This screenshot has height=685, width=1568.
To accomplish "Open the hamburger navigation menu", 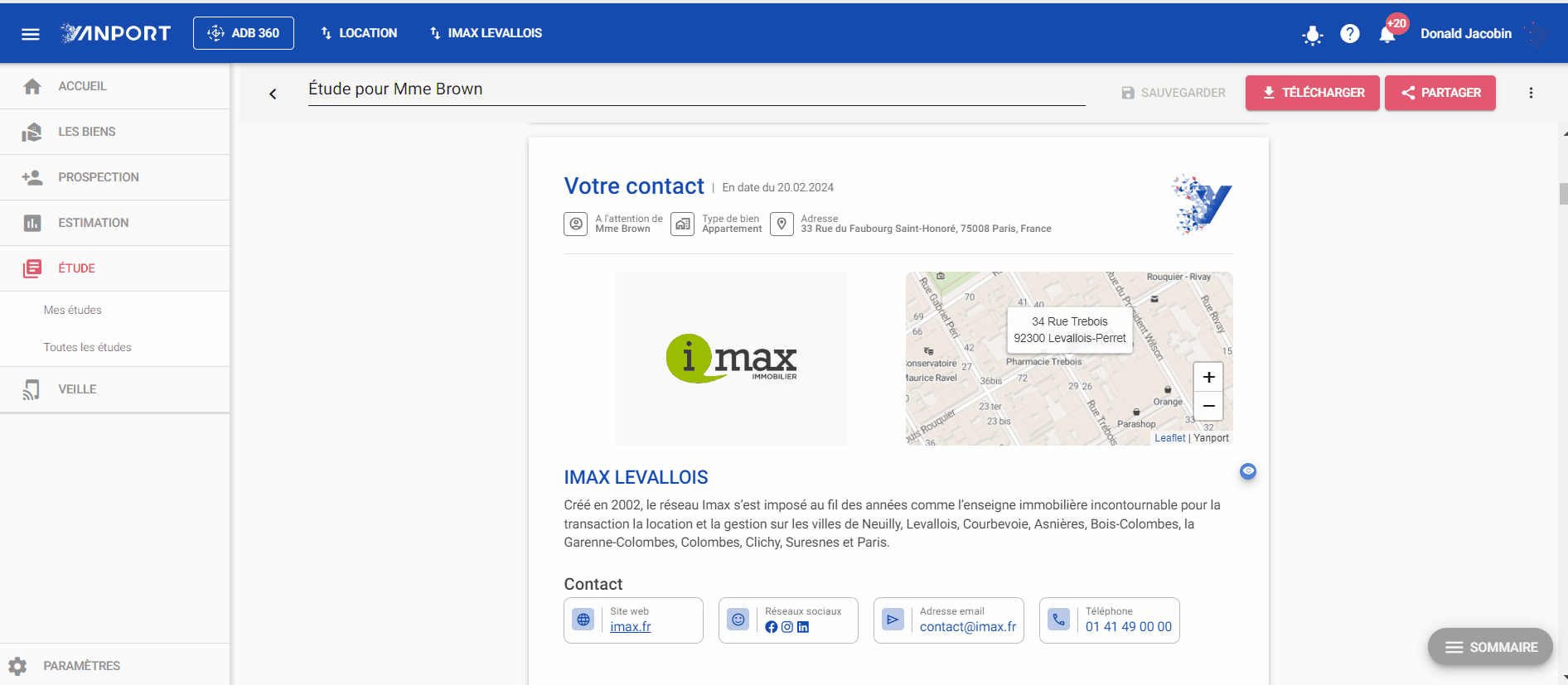I will click(x=31, y=34).
